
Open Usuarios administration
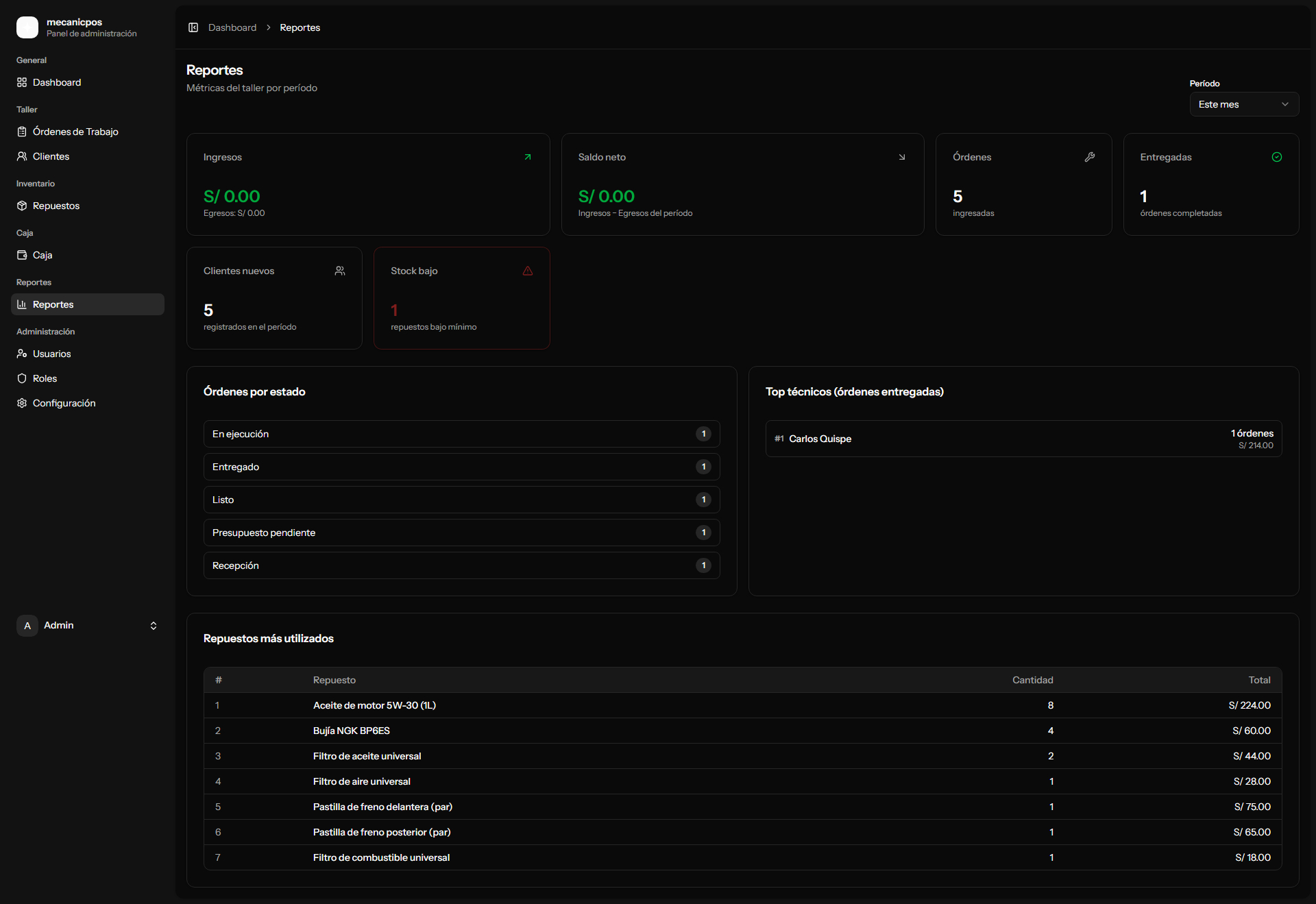point(88,354)
